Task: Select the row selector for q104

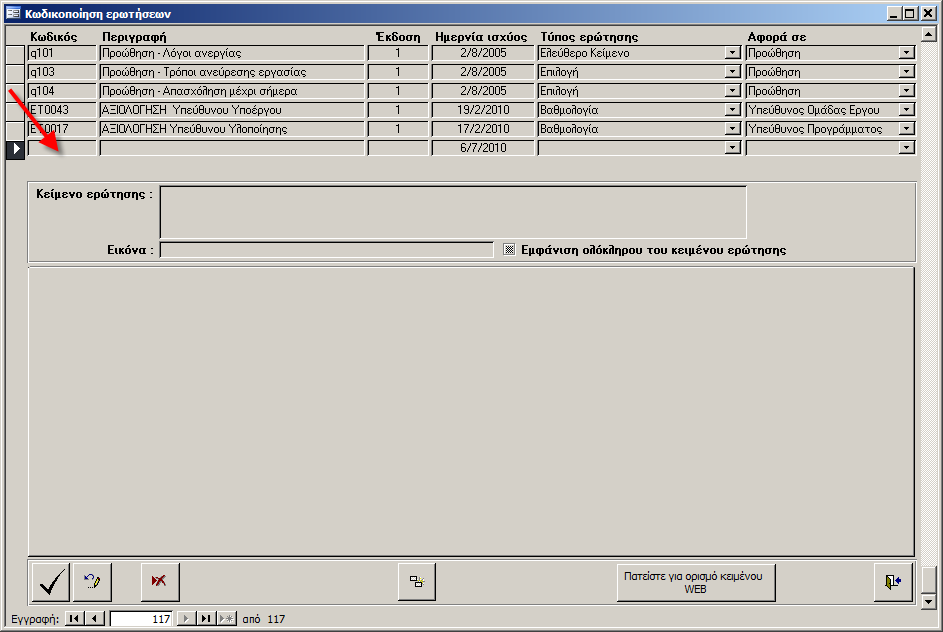Action: click(x=15, y=91)
